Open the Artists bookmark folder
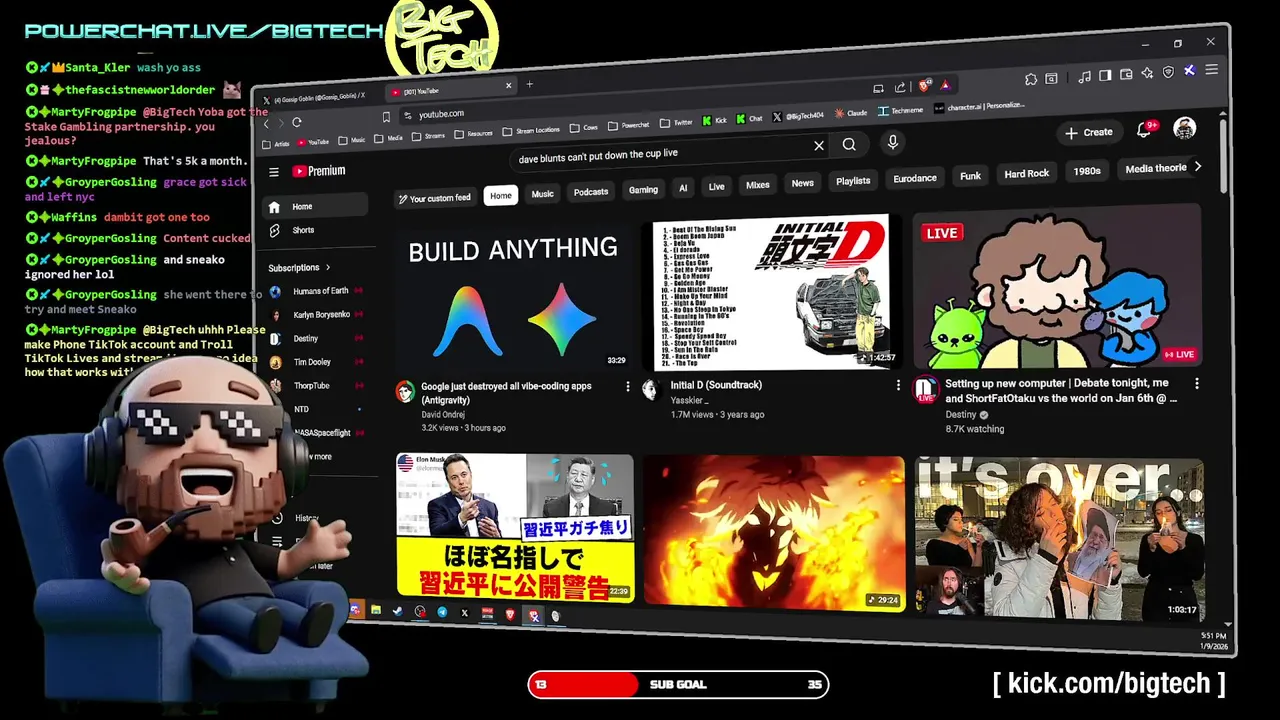The image size is (1280, 720). coord(275,144)
